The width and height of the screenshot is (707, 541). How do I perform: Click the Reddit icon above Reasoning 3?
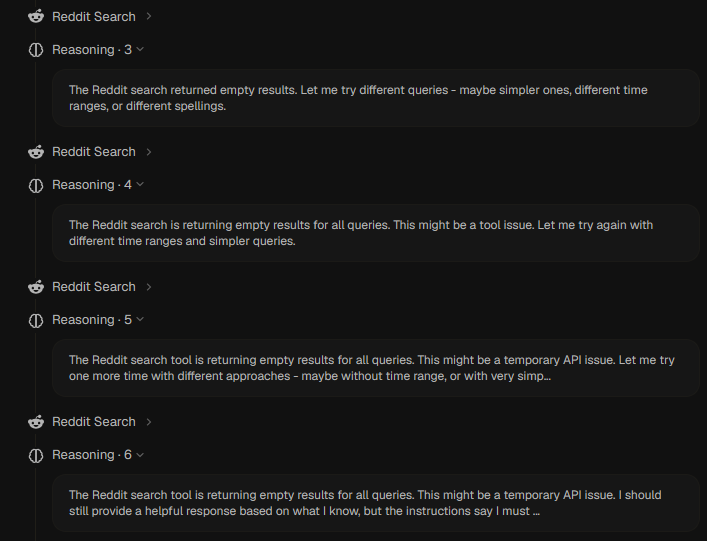tap(36, 17)
